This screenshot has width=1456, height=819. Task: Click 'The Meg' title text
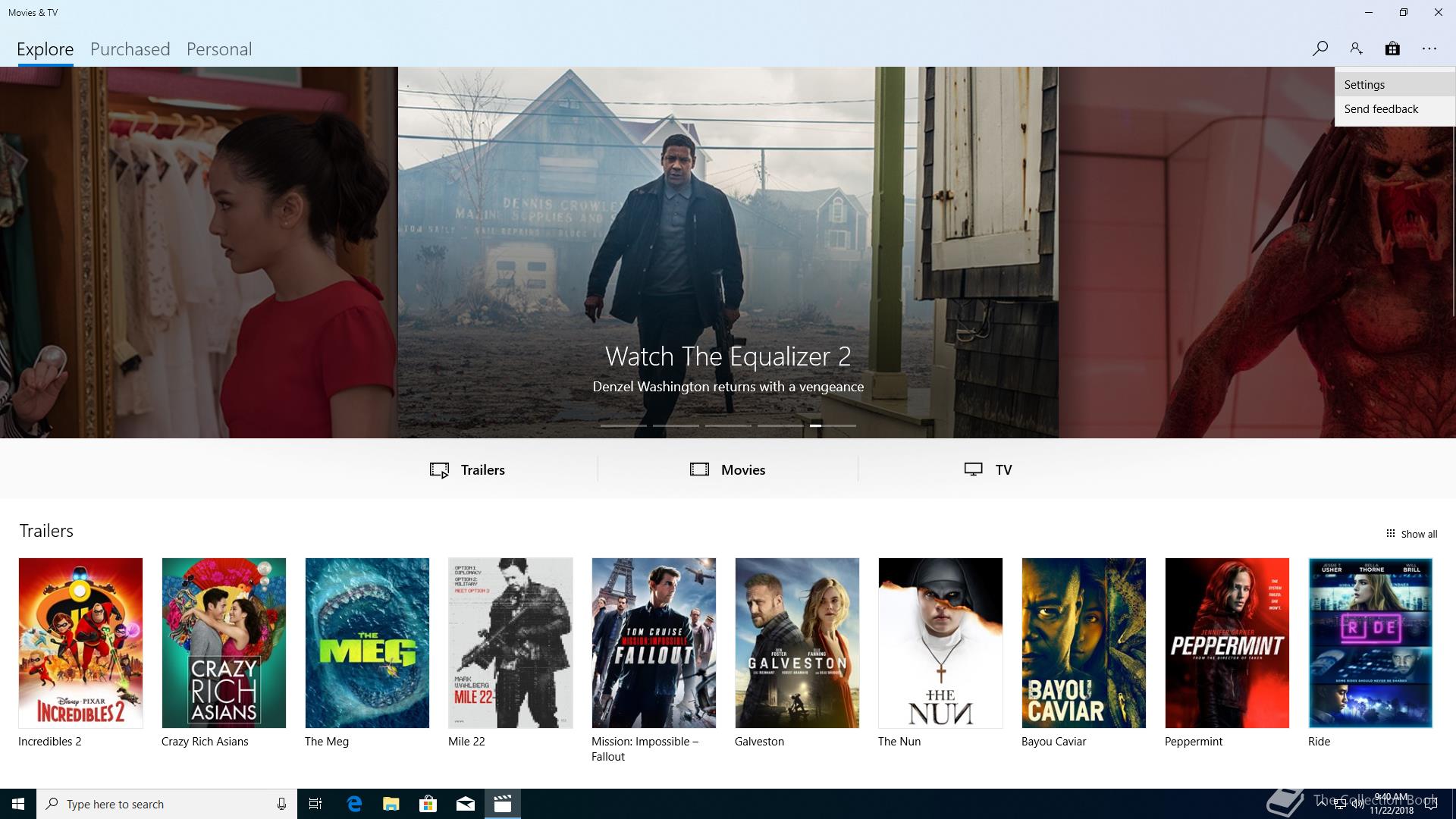tap(327, 742)
